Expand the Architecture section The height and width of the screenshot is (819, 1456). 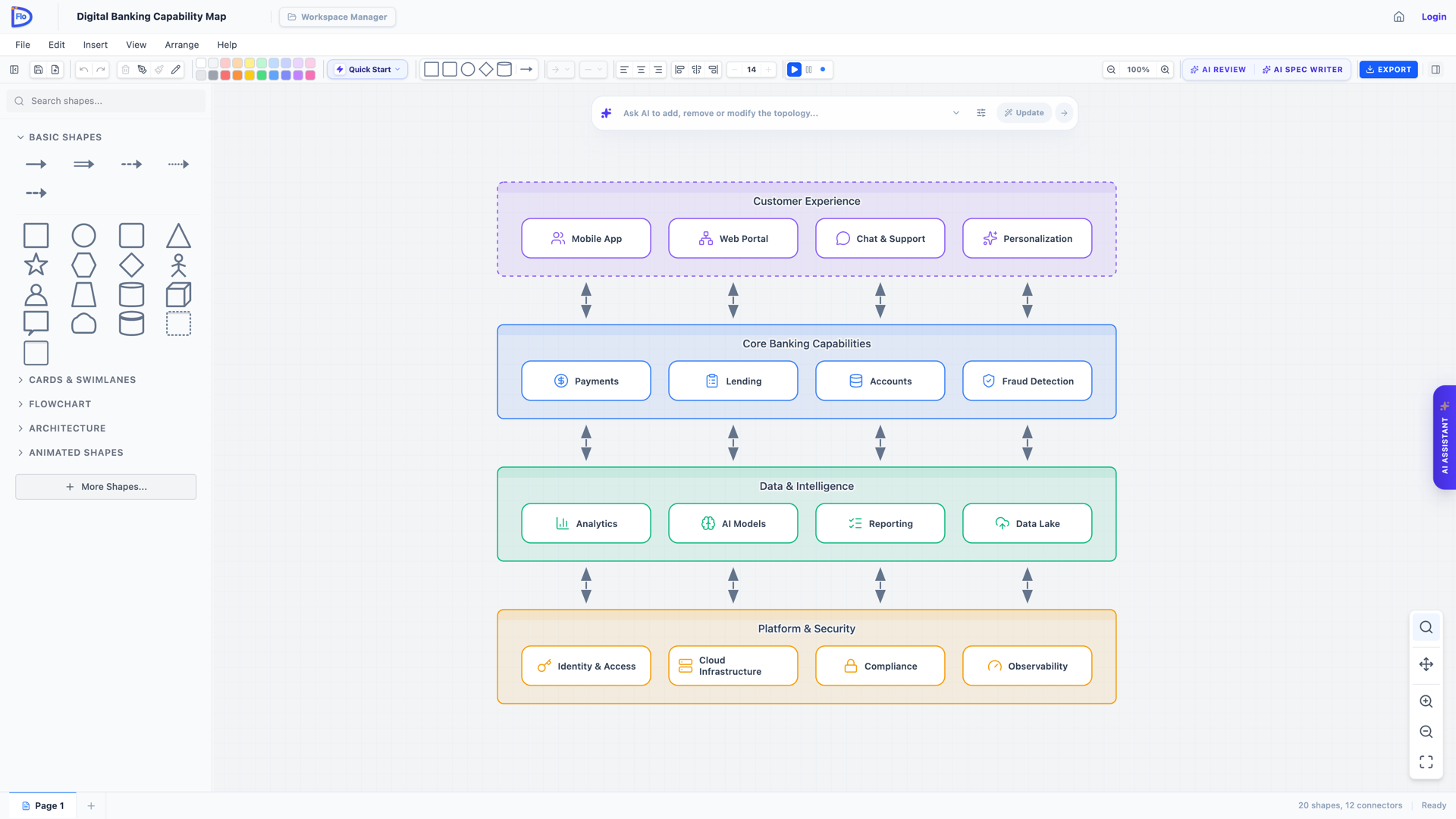[62, 428]
